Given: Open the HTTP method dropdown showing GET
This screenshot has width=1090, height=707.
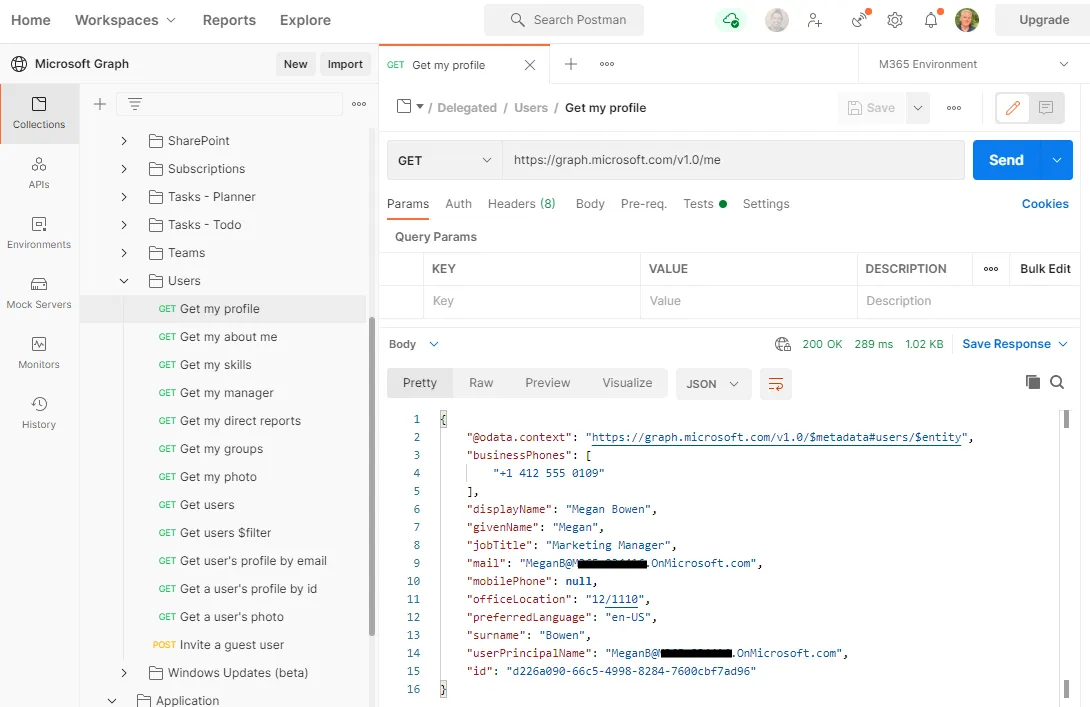Looking at the screenshot, I should pos(443,159).
